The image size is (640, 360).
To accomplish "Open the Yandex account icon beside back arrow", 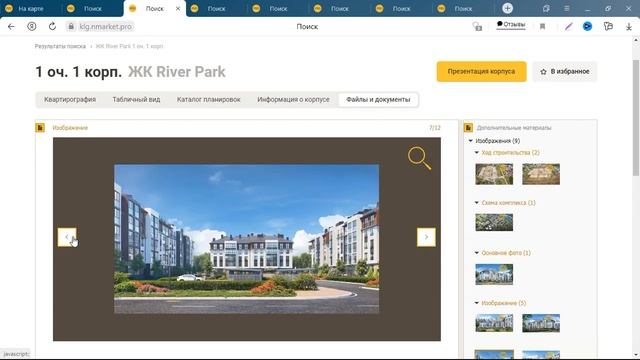I will [x=31, y=27].
